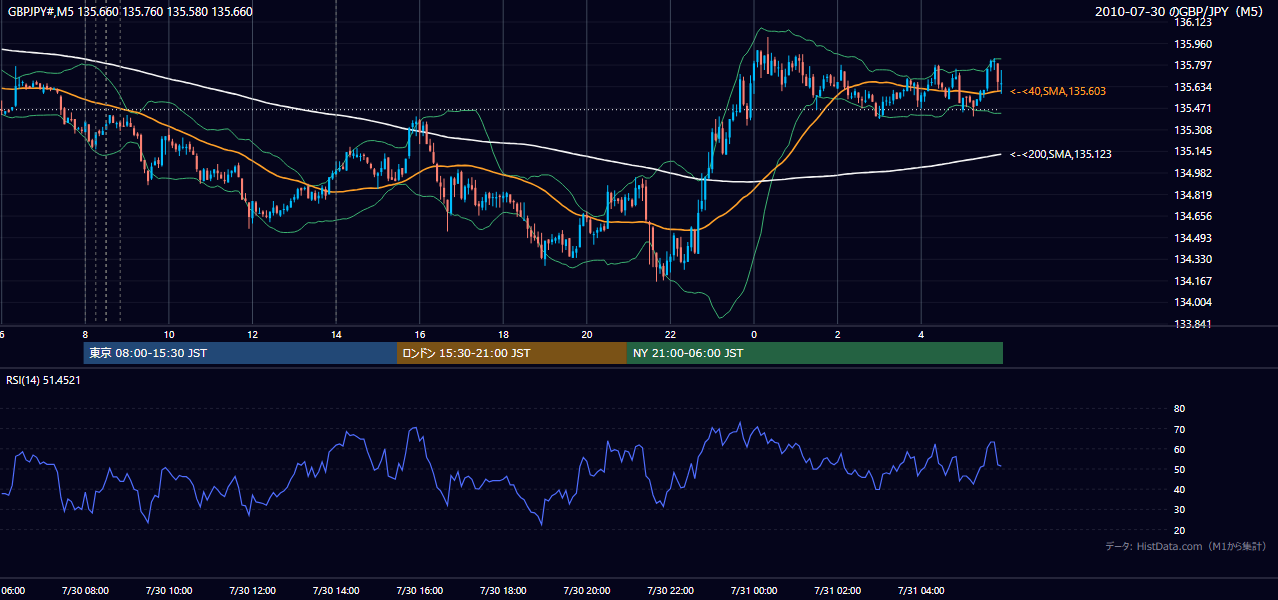
Task: Click the 7/30 20:00 time axis label
Action: click(587, 591)
